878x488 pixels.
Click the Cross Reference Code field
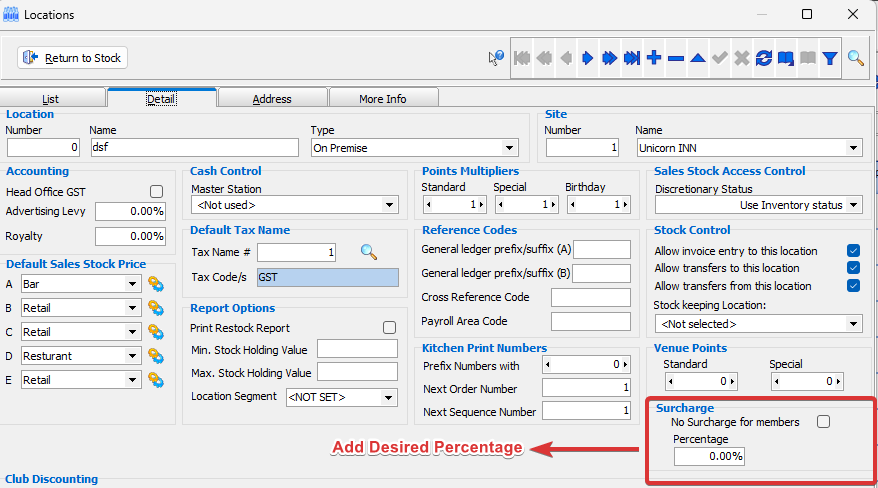[x=591, y=298]
